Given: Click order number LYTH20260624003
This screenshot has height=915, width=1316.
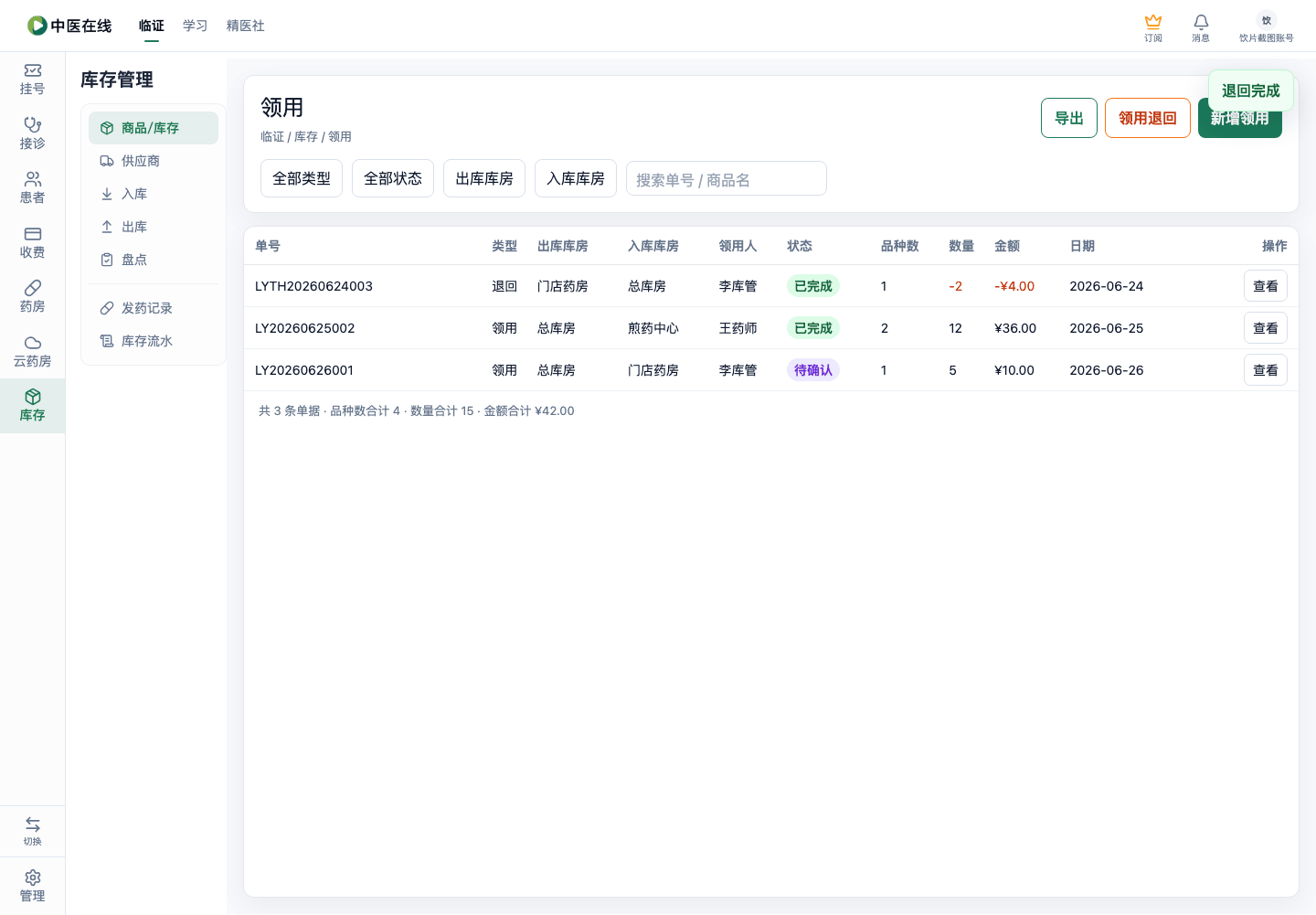Looking at the screenshot, I should pyautogui.click(x=313, y=286).
